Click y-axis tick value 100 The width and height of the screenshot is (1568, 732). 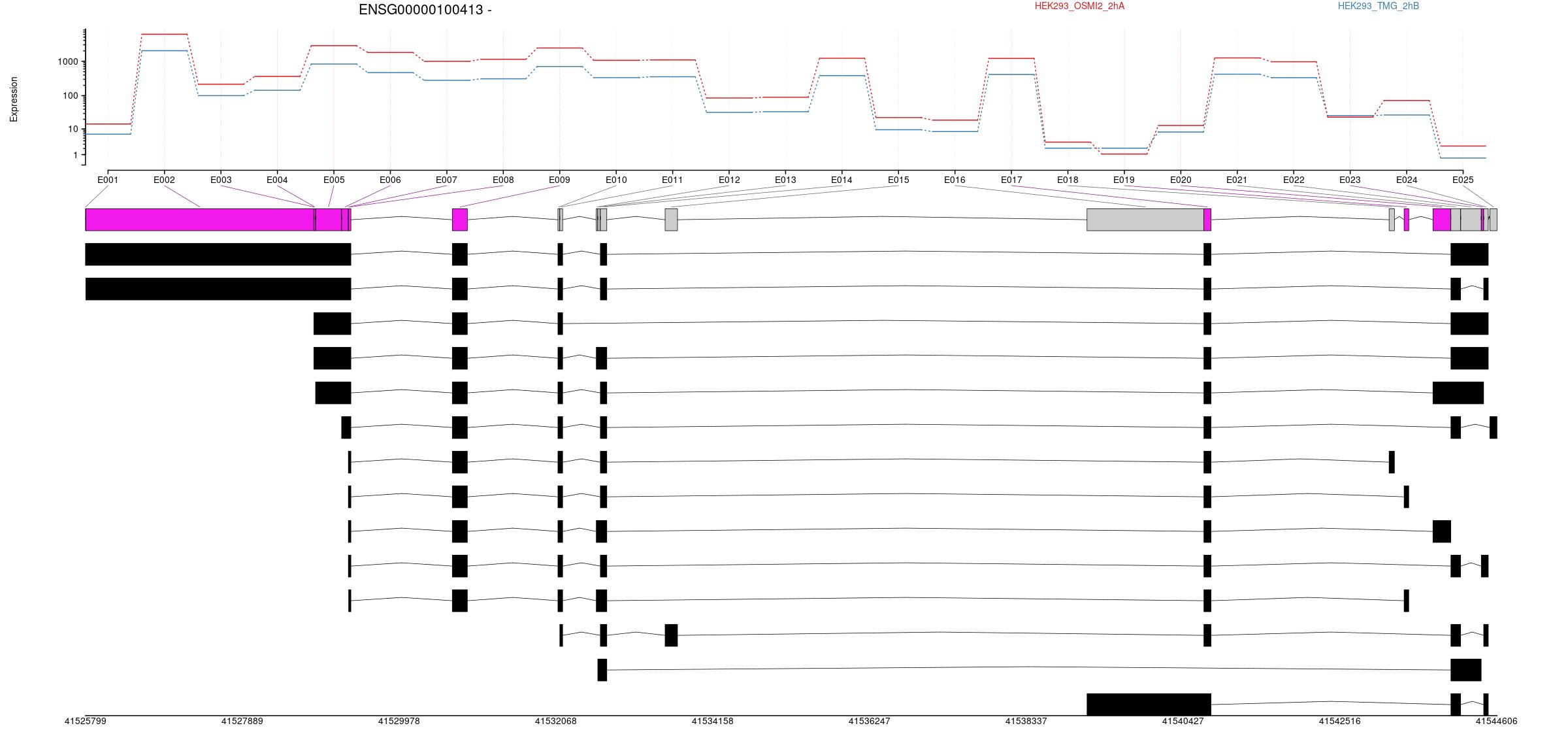[70, 95]
